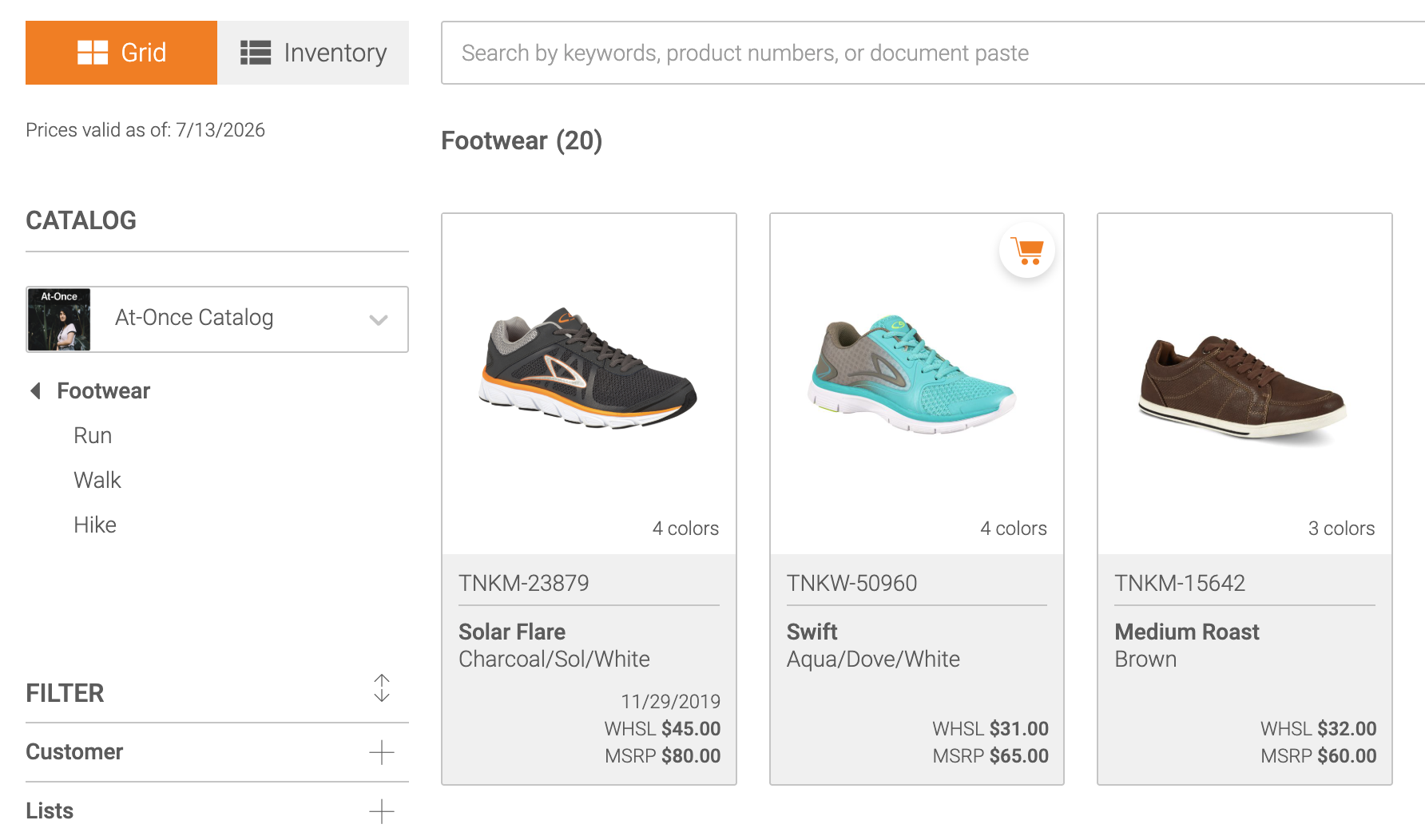Click MSRP $60.00 price
Viewport: 1425px width, 840px height.
pyautogui.click(x=1319, y=756)
